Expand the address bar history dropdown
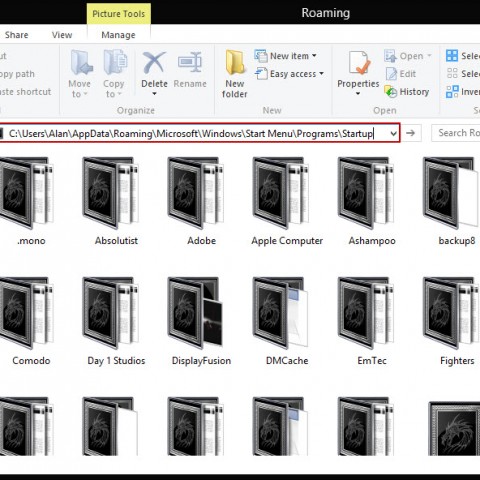Image resolution: width=480 pixels, height=480 pixels. click(394, 134)
